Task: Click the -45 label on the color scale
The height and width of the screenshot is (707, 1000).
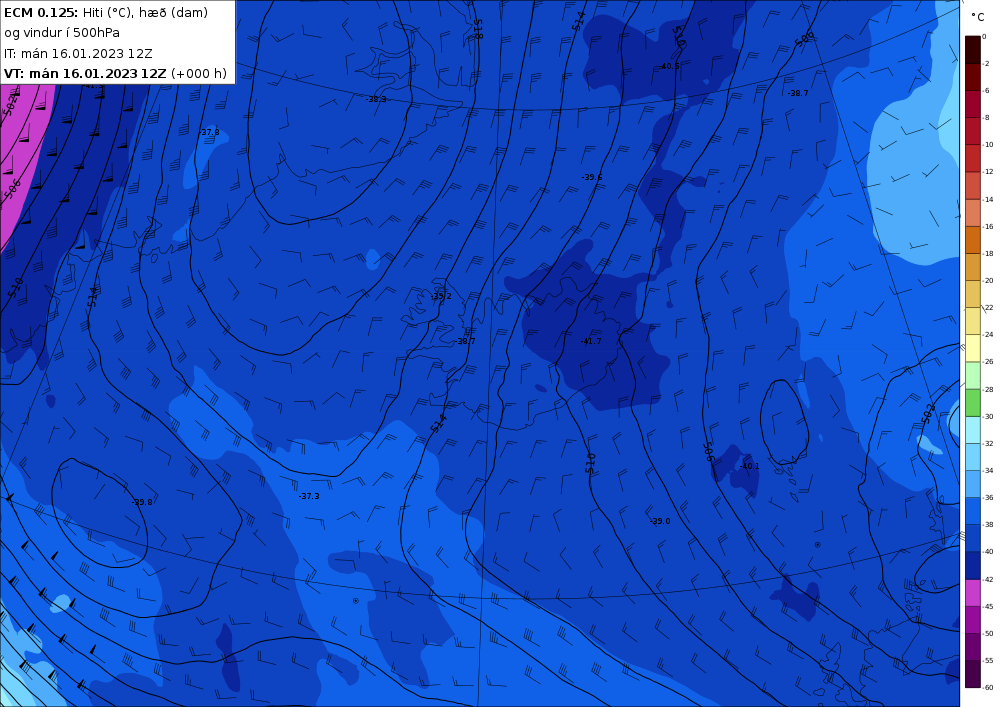Action: (x=987, y=606)
